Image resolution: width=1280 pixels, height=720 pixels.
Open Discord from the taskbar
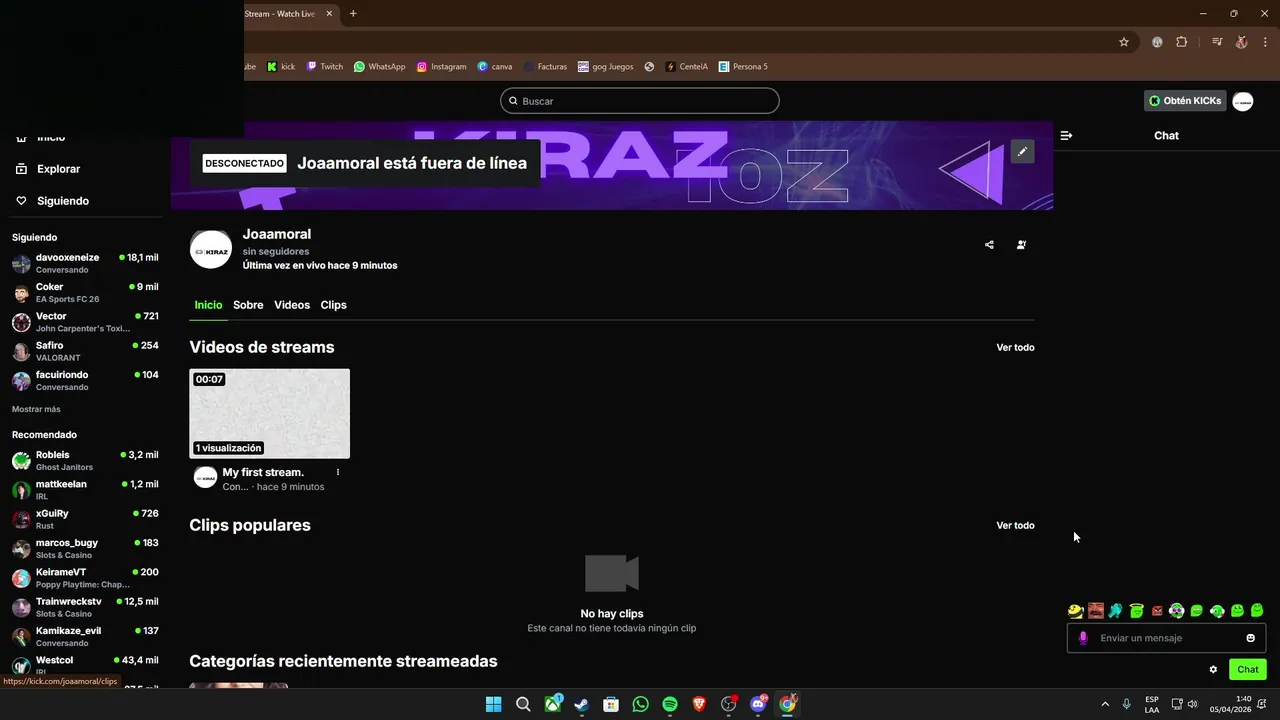[758, 704]
